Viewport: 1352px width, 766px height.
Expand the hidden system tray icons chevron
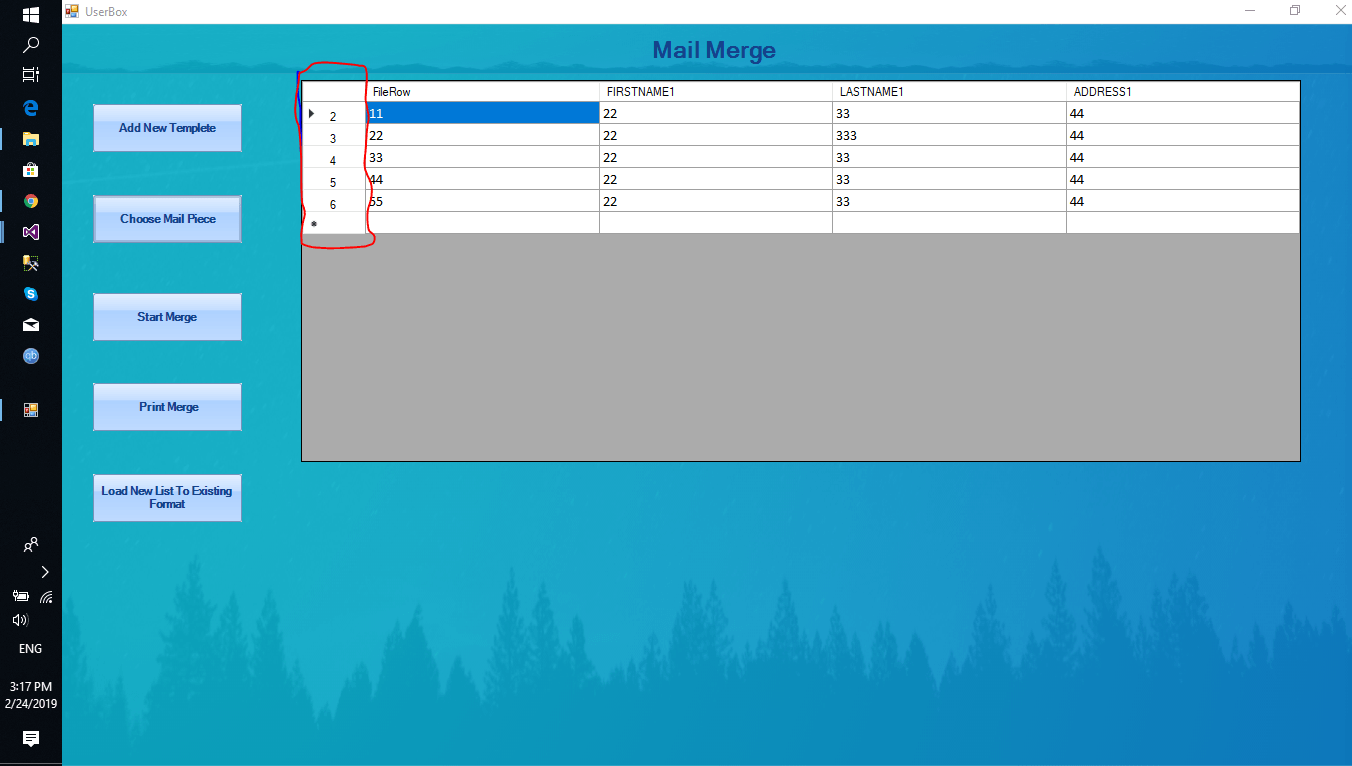pyautogui.click(x=44, y=572)
